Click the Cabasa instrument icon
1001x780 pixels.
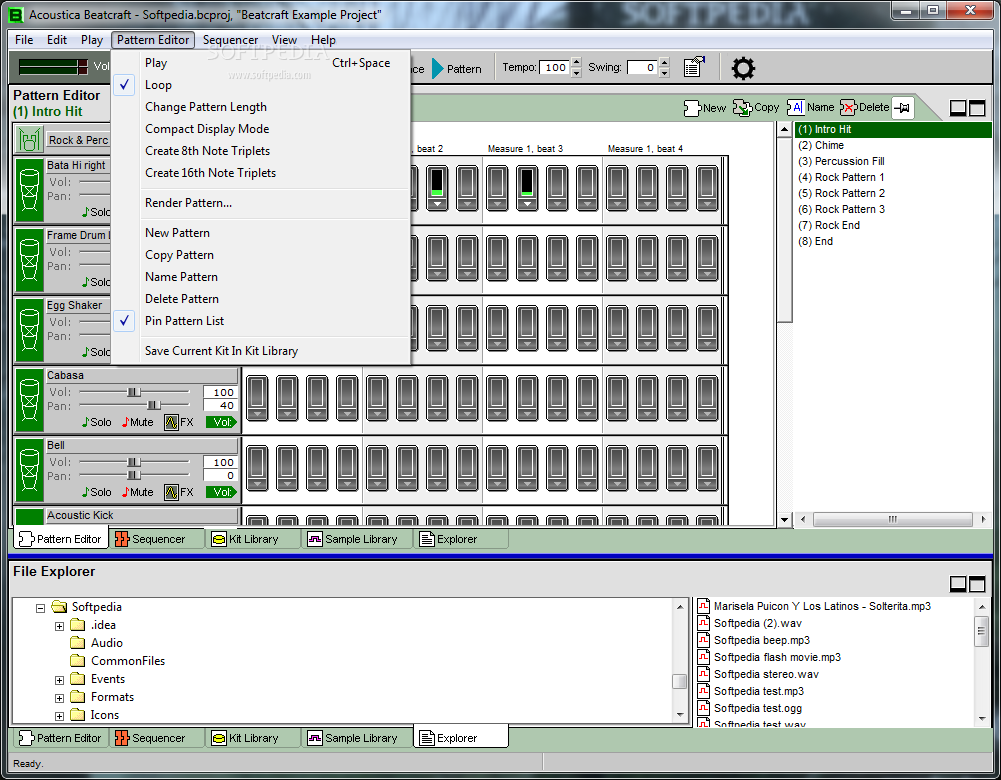click(x=29, y=400)
